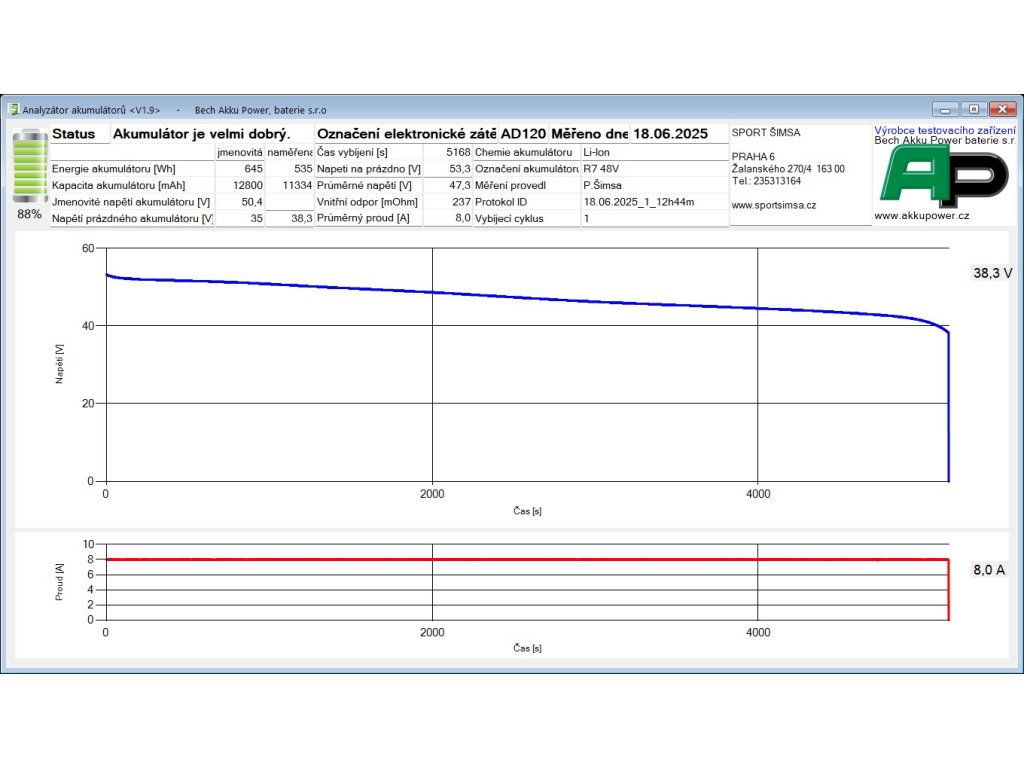Click the 8,0 A current readout label
Image resolution: width=1024 pixels, height=768 pixels.
pos(988,570)
